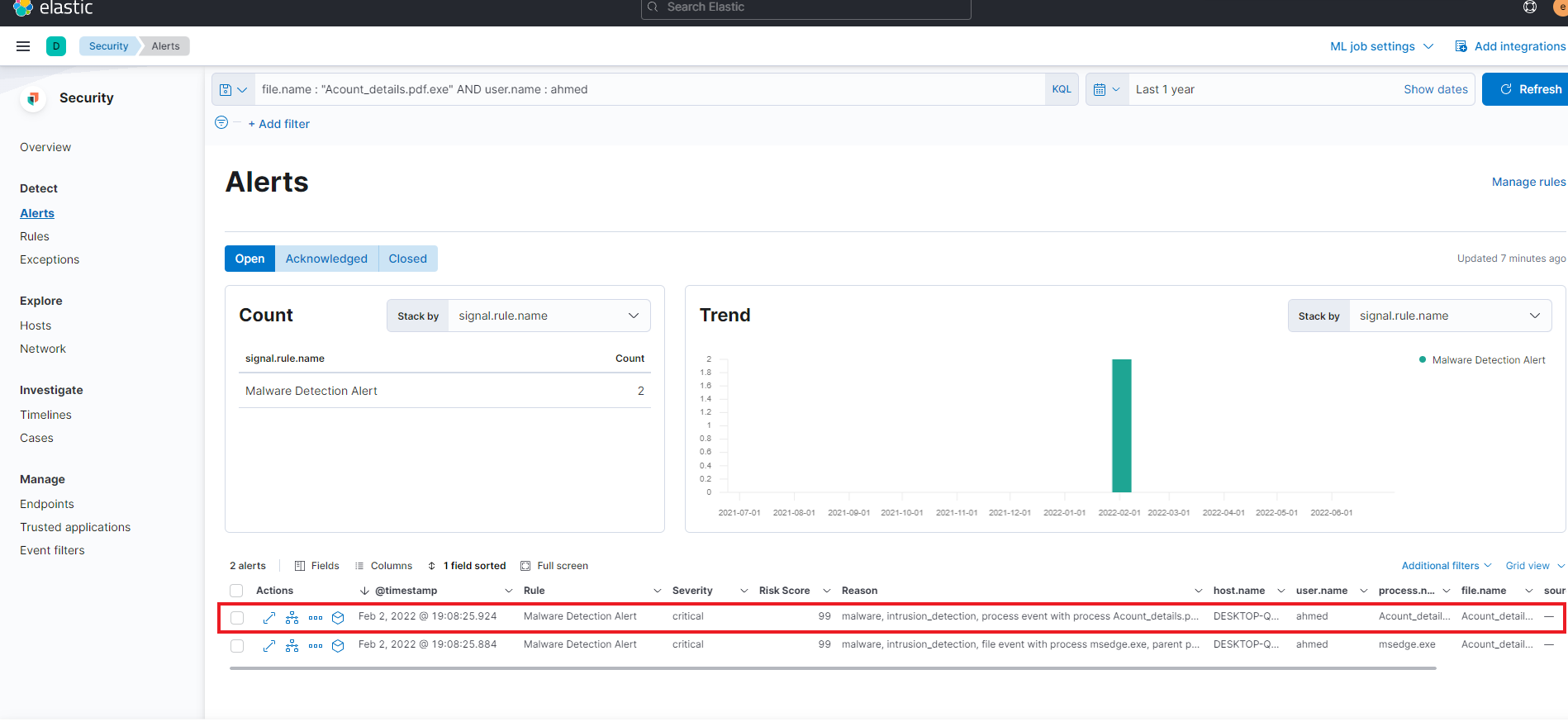Expand the ML job settings dropdown
Screen dimensions: 1568x722
point(1381,46)
